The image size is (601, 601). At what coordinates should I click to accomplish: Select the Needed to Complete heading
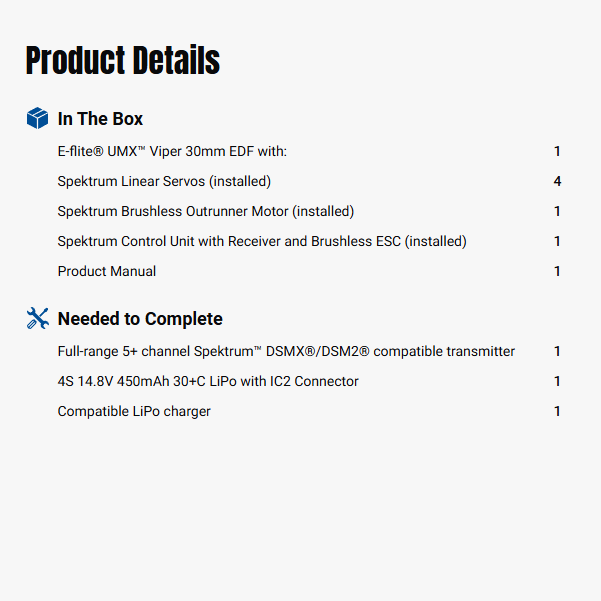coord(140,319)
